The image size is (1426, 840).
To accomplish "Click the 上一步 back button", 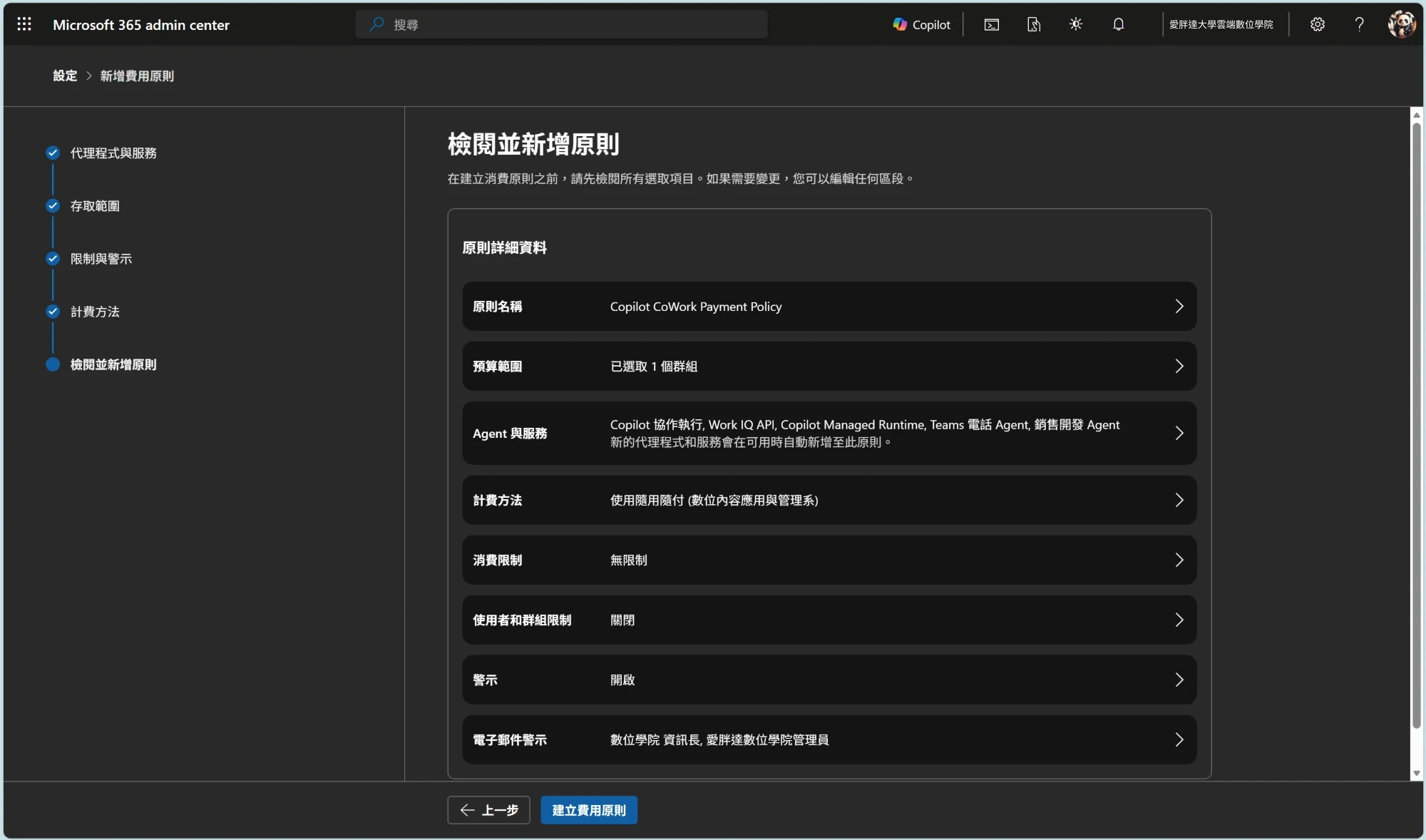I will point(488,810).
